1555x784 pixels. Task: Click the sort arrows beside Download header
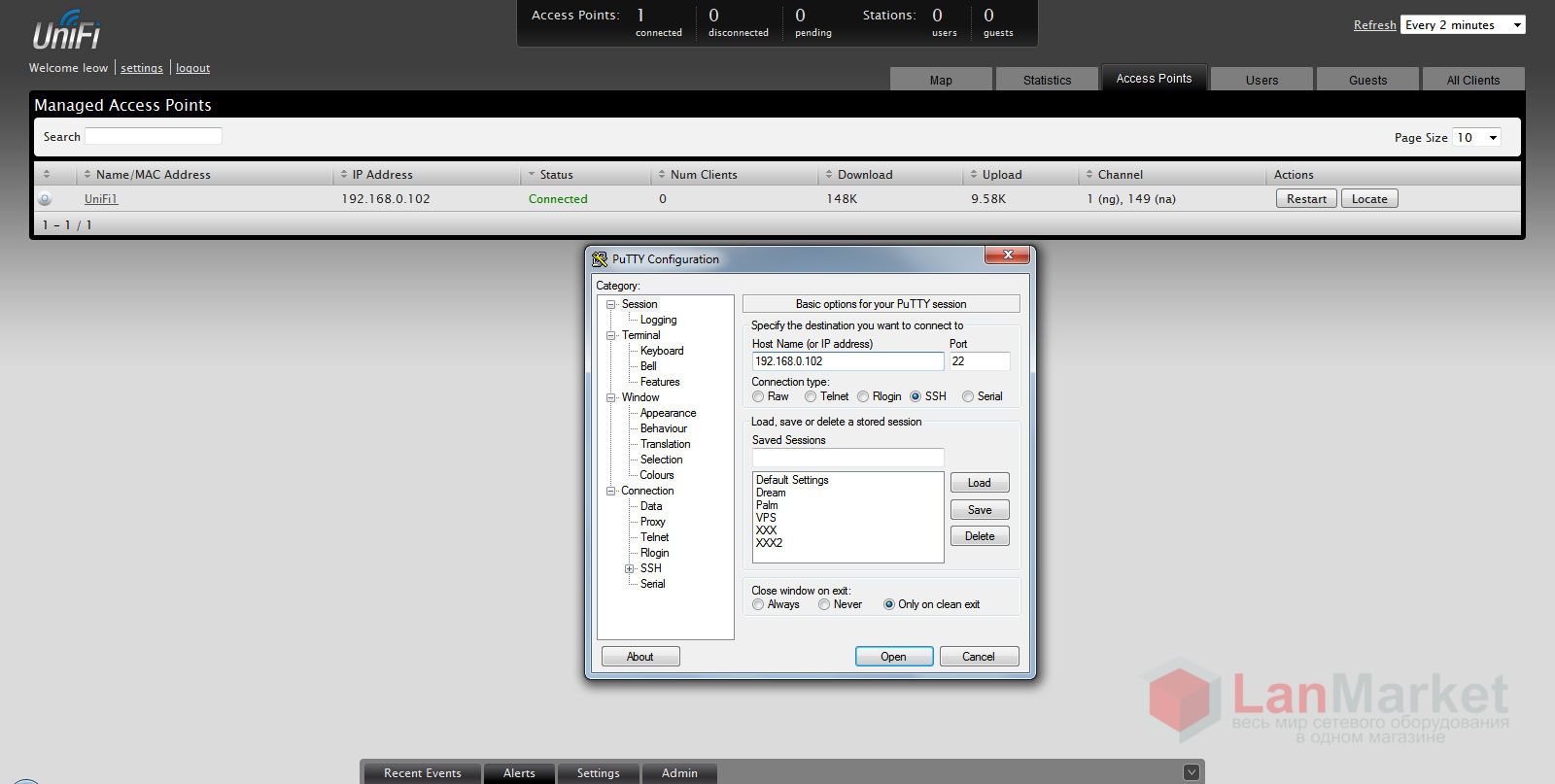pos(828,175)
